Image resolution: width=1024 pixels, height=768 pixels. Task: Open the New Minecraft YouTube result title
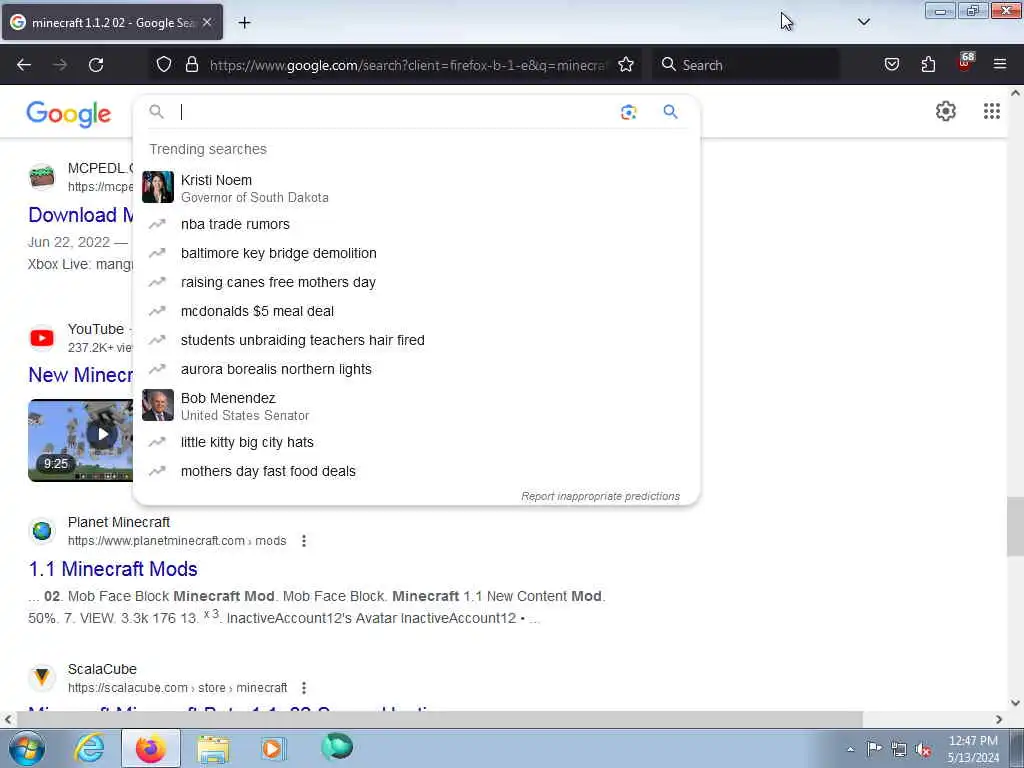[x=80, y=375]
